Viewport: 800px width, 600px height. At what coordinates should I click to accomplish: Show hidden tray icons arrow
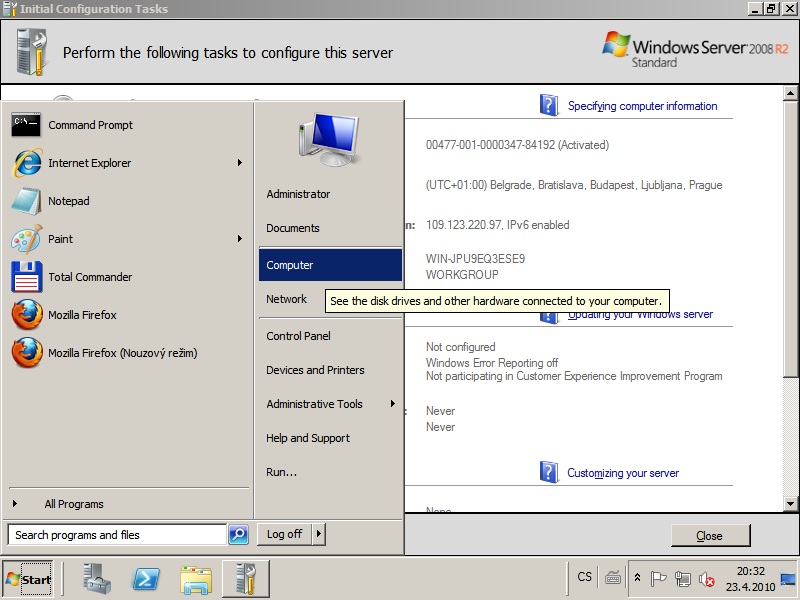[637, 579]
